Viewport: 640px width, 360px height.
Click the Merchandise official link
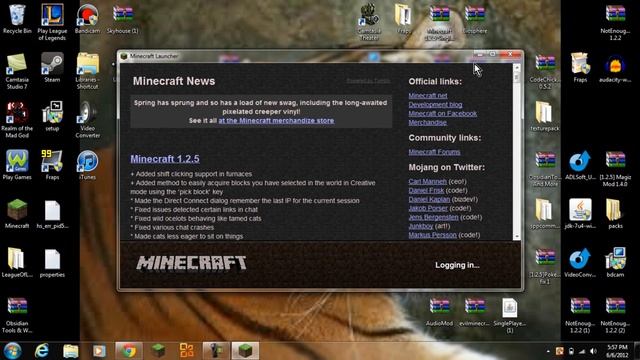click(428, 122)
